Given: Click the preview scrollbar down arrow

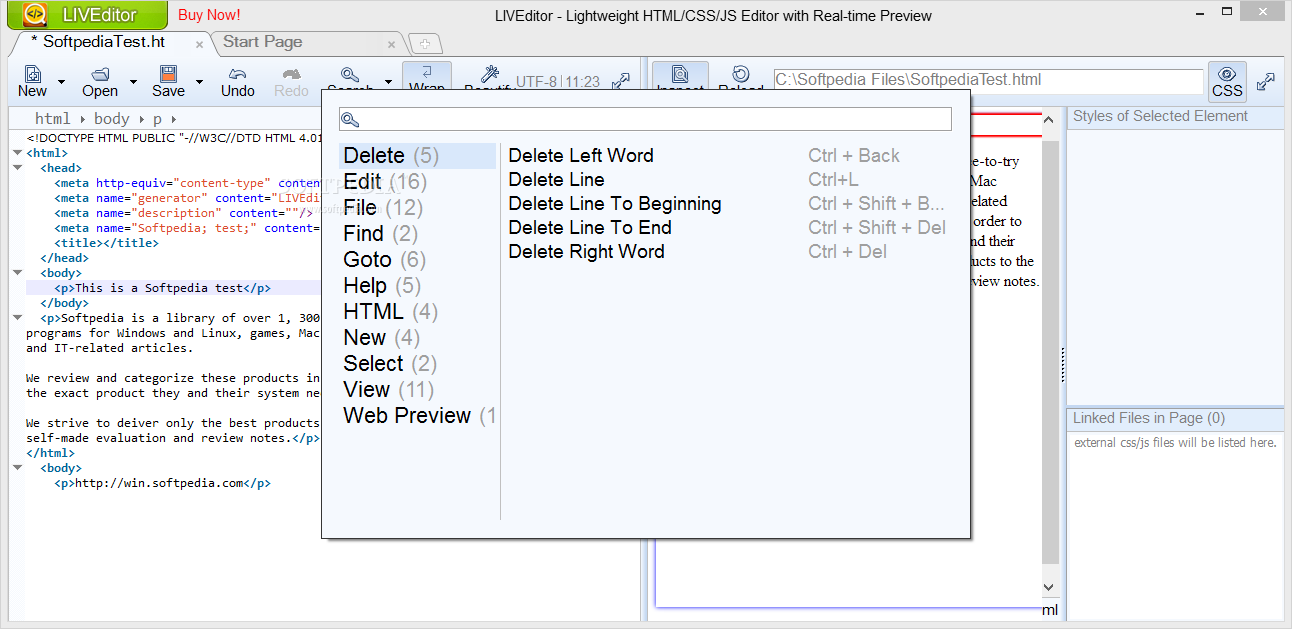Looking at the screenshot, I should [1049, 587].
